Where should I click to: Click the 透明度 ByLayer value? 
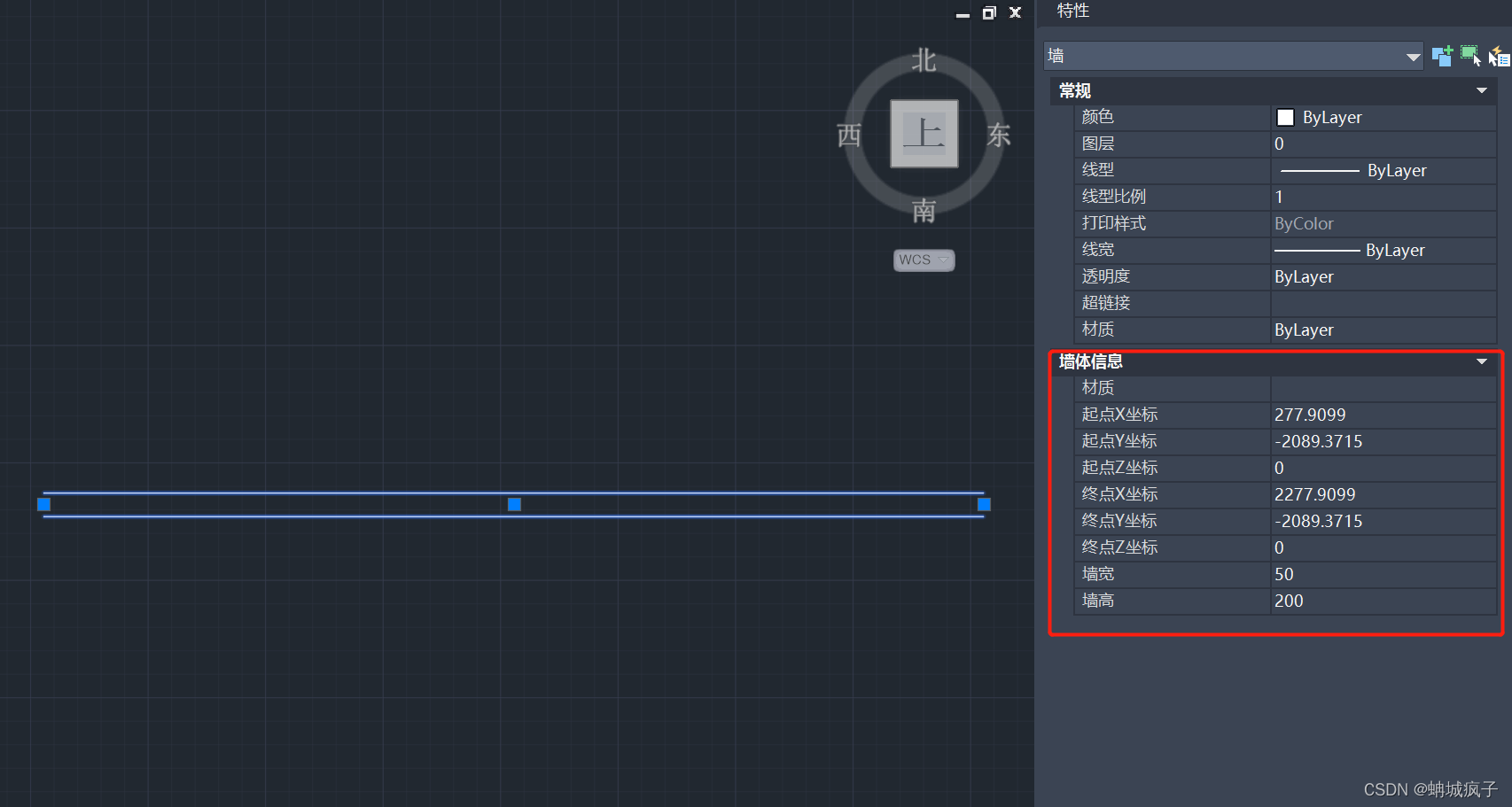pyautogui.click(x=1383, y=276)
